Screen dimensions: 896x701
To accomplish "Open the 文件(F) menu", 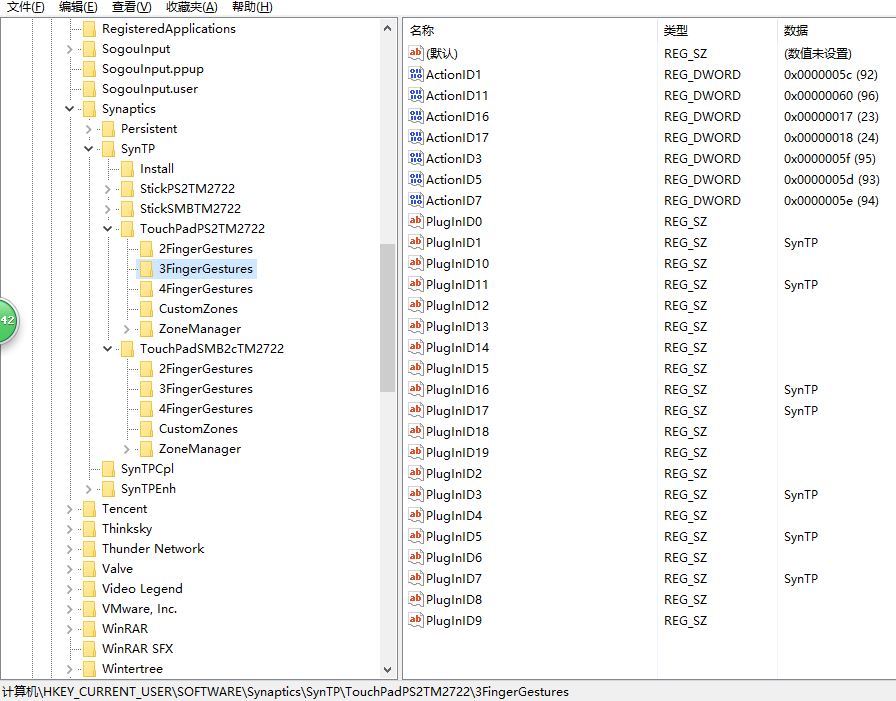I will point(25,7).
